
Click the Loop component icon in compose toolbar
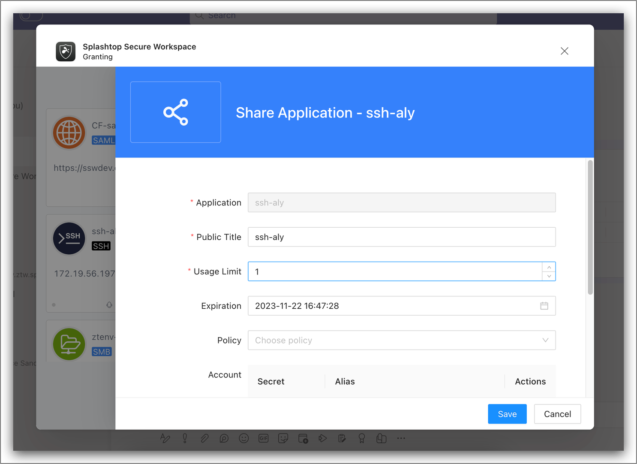224,438
